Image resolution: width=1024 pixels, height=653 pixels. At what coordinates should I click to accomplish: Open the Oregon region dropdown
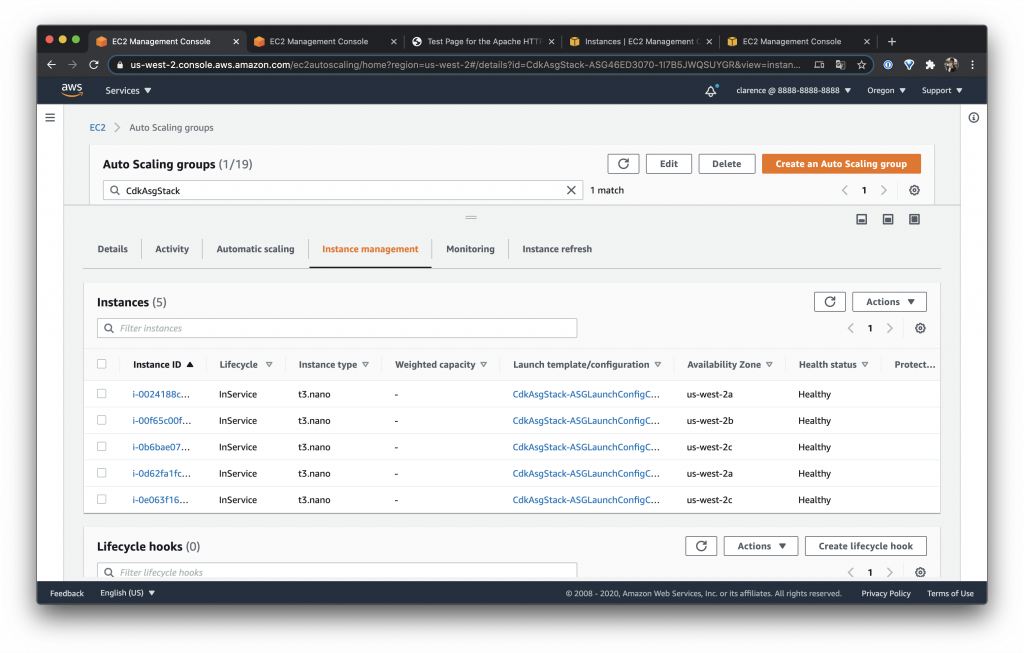click(x=886, y=91)
